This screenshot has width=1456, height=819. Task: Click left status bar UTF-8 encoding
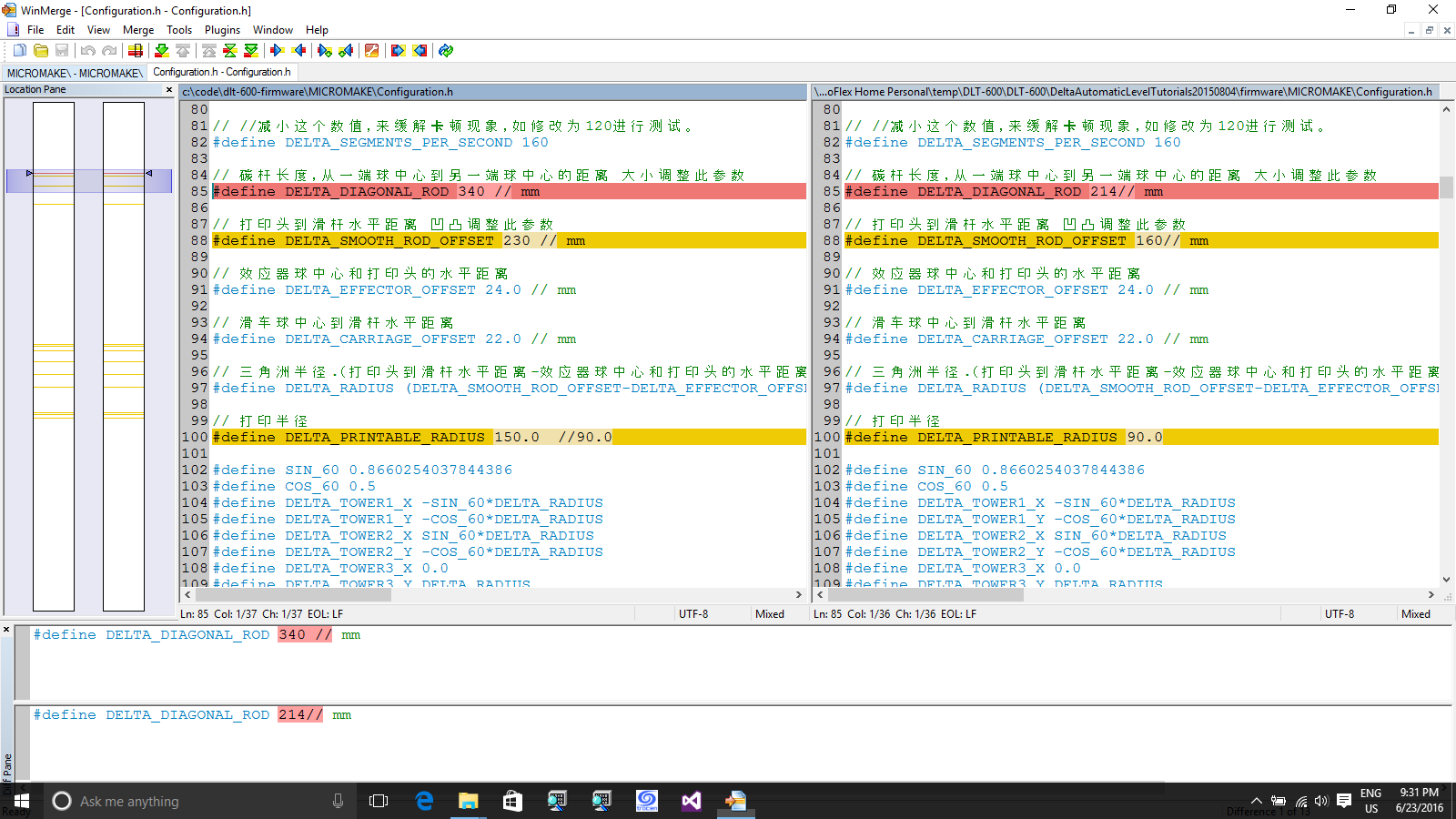[693, 614]
